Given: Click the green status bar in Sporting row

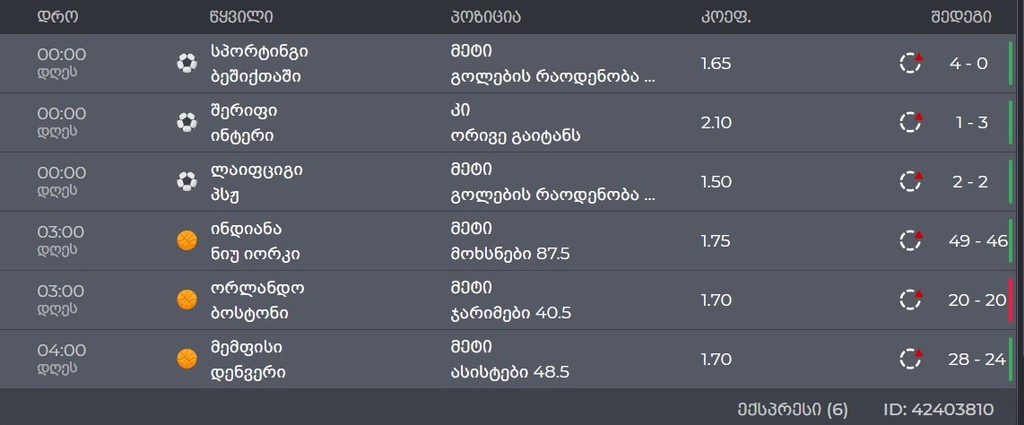Looking at the screenshot, I should pyautogui.click(x=1010, y=63).
